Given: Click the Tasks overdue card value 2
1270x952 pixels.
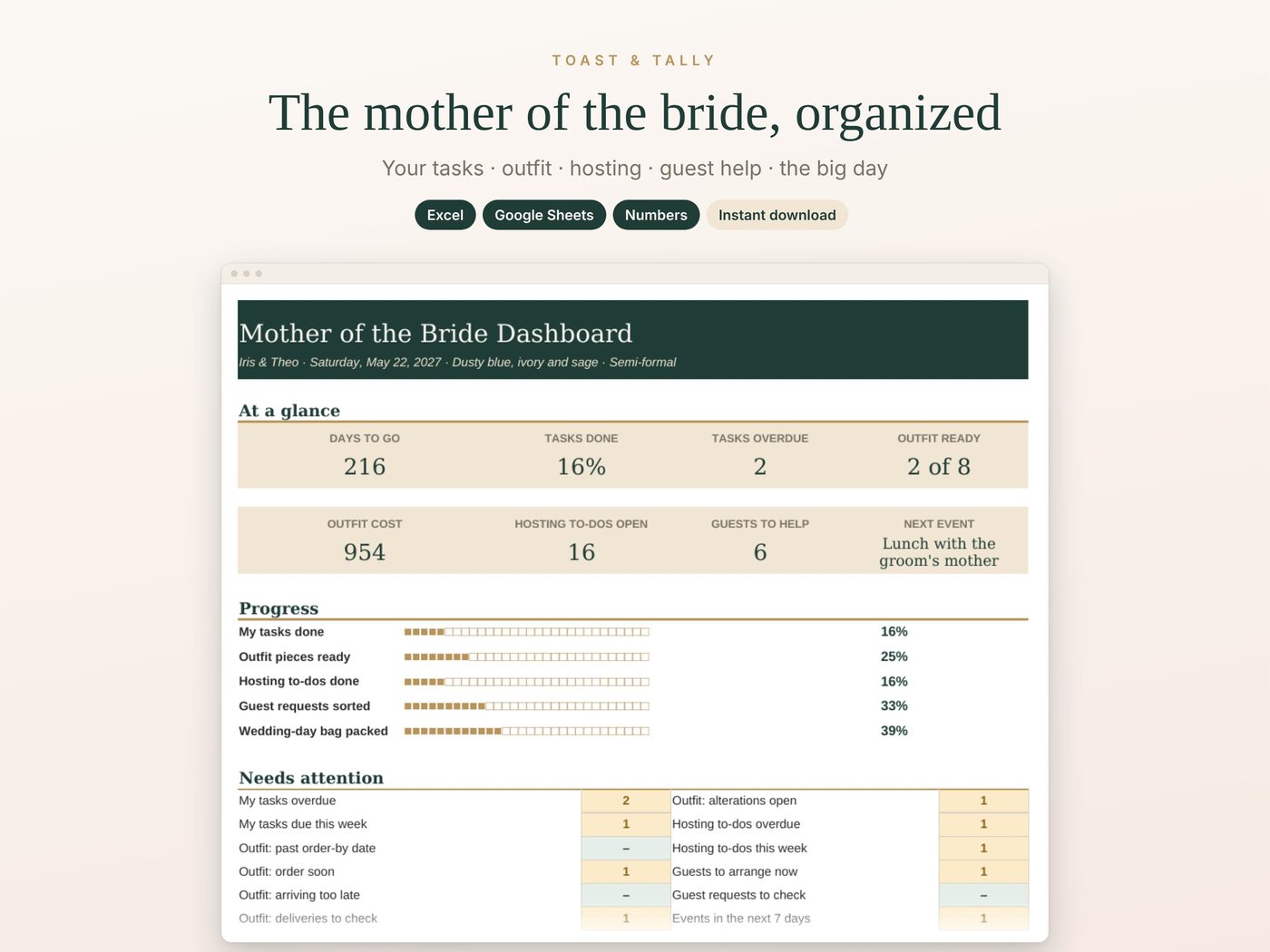Looking at the screenshot, I should pos(760,466).
